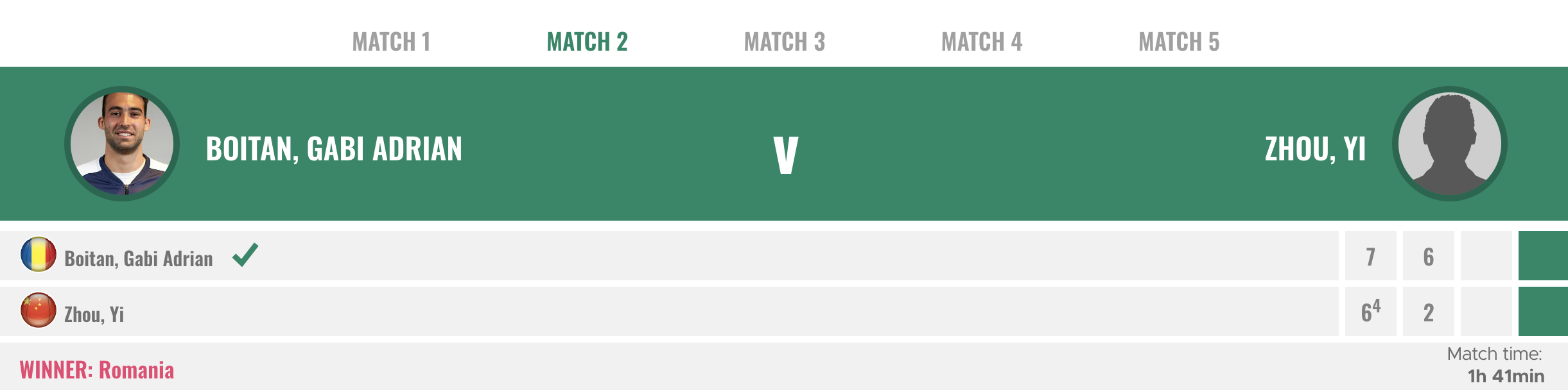
Task: View the Match 5 tab
Action: pos(1179,42)
